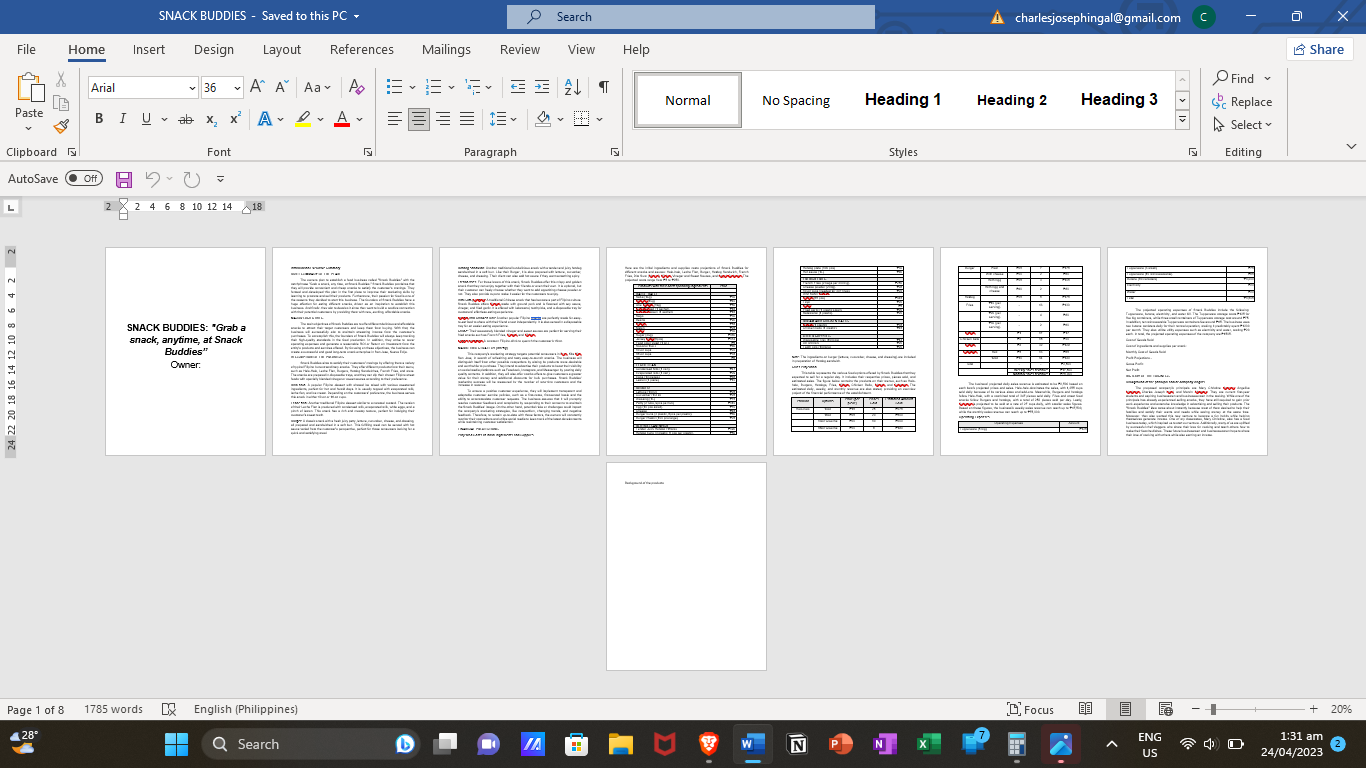Open PowerPoint from the taskbar

839,744
